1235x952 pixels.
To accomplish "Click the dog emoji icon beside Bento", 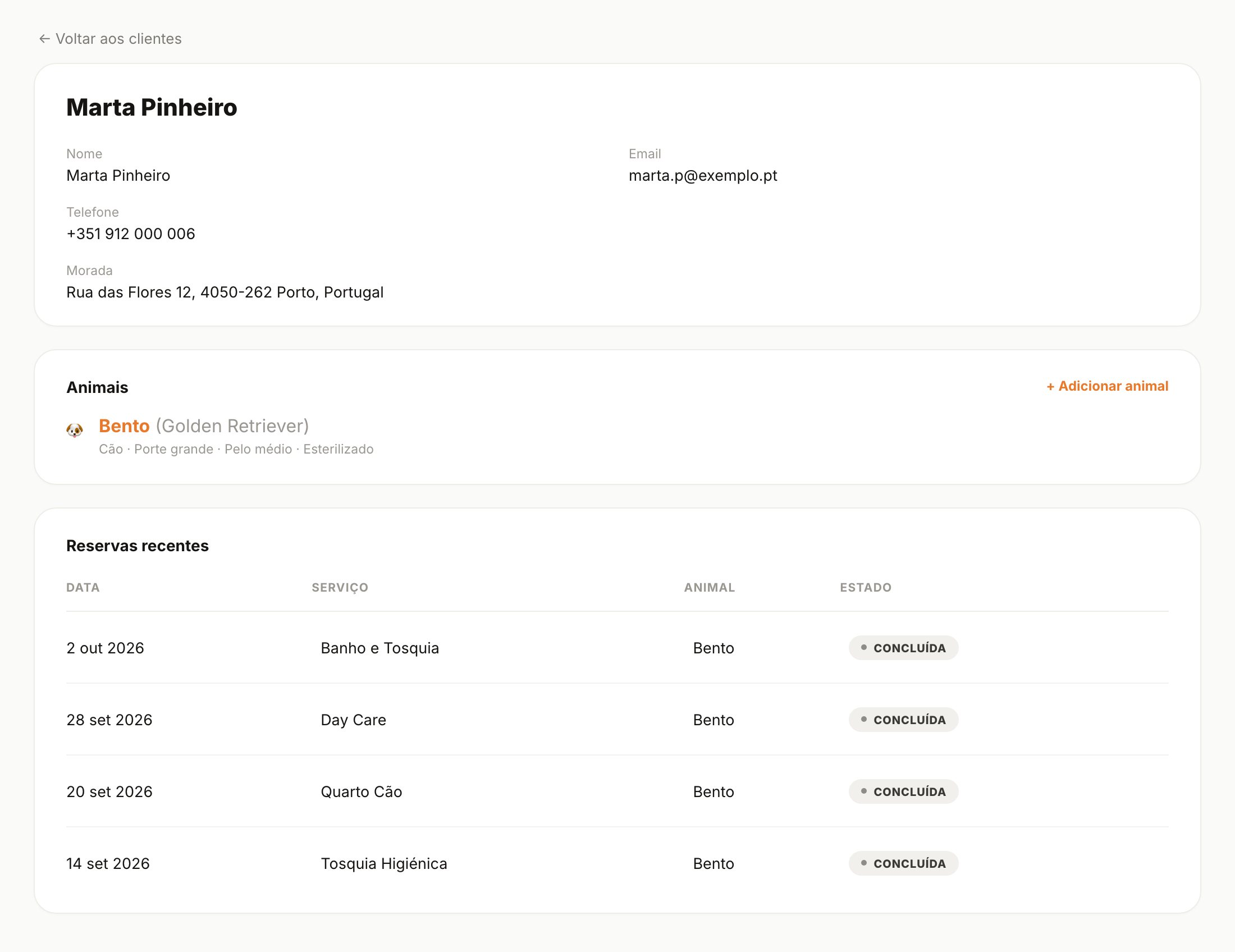I will 75,430.
